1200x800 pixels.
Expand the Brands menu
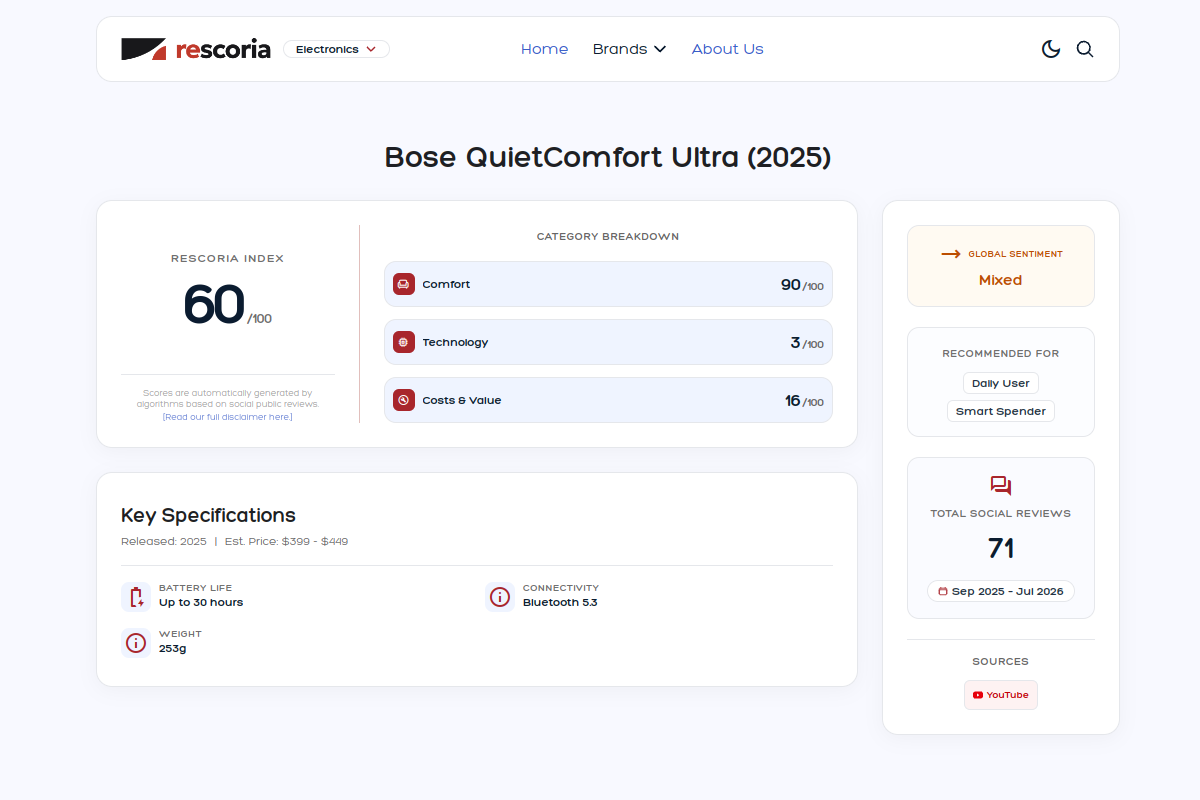629,49
